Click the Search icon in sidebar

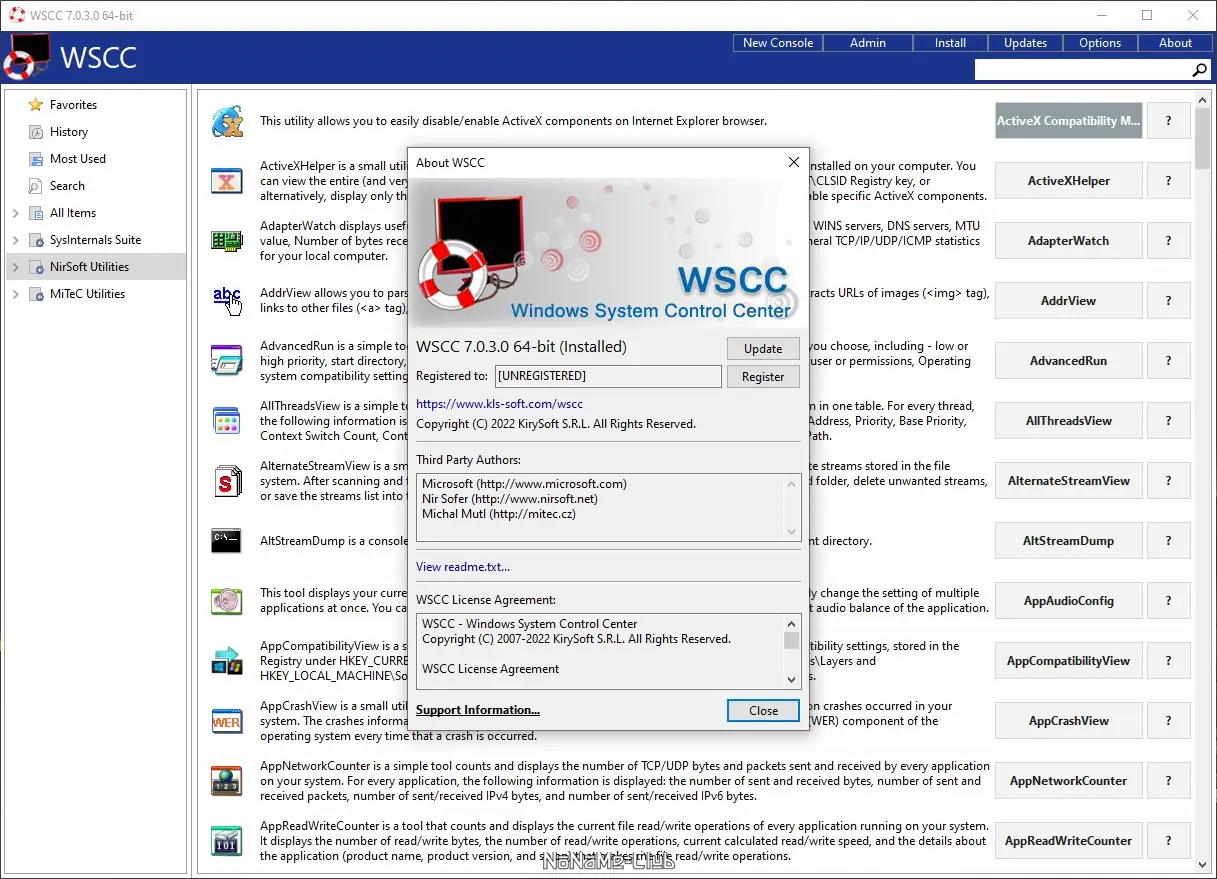tap(36, 186)
